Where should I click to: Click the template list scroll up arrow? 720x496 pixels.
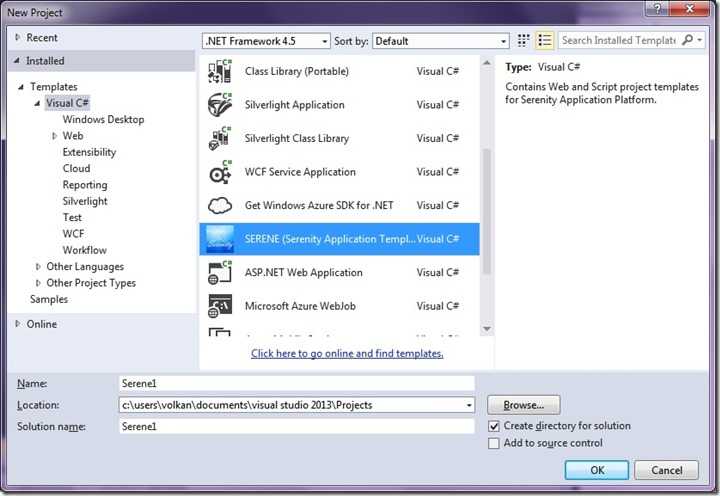pos(487,62)
